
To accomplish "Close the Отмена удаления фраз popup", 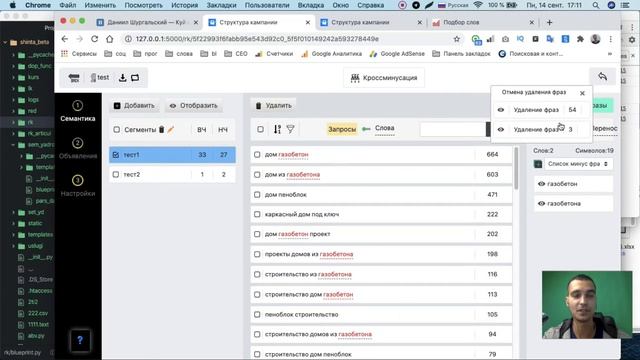I will tap(582, 93).
